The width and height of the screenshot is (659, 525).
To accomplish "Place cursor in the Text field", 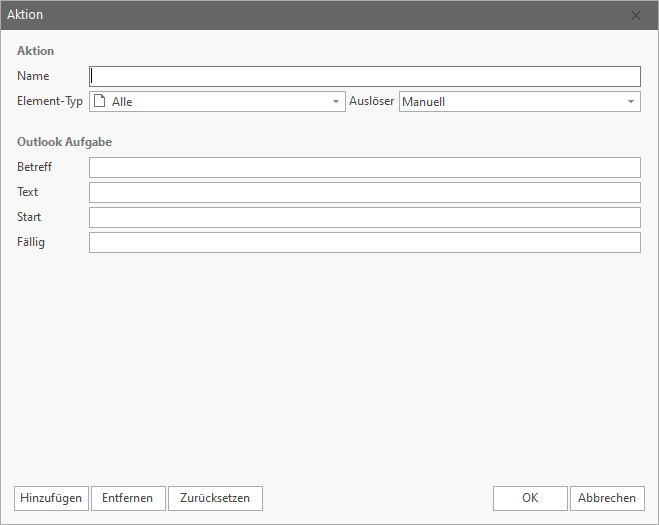I will [x=365, y=192].
